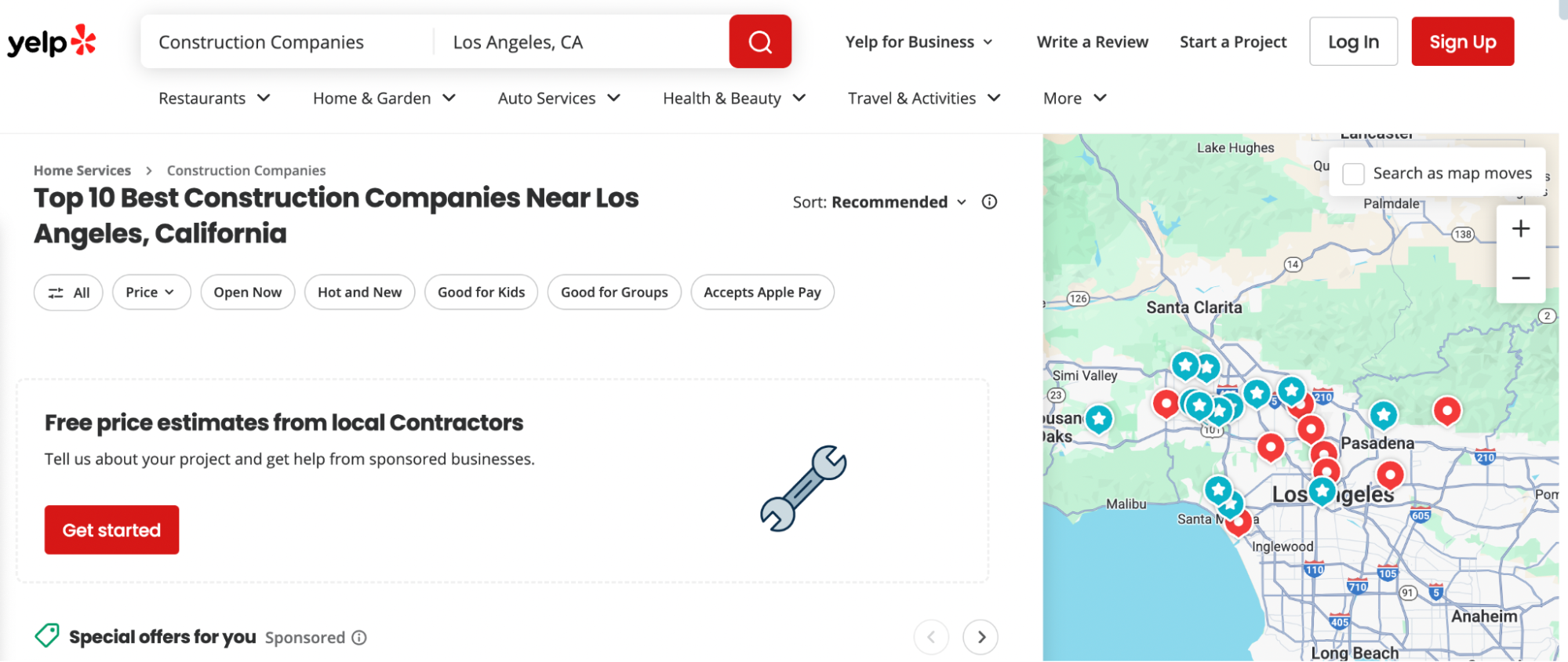Click the map pin near Simi Valley
The image size is (1568, 662).
point(1099,420)
